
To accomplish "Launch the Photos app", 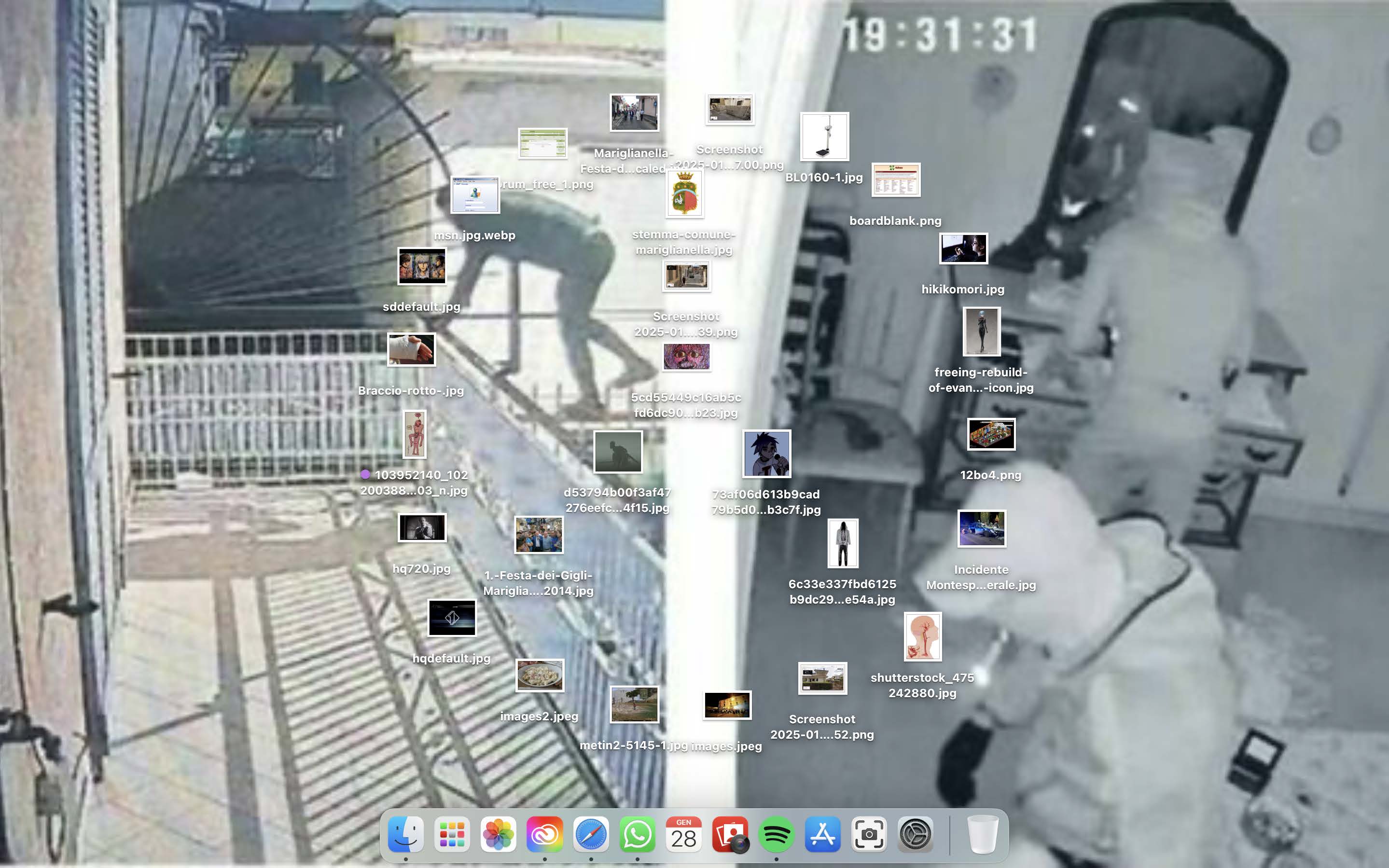I will (498, 834).
